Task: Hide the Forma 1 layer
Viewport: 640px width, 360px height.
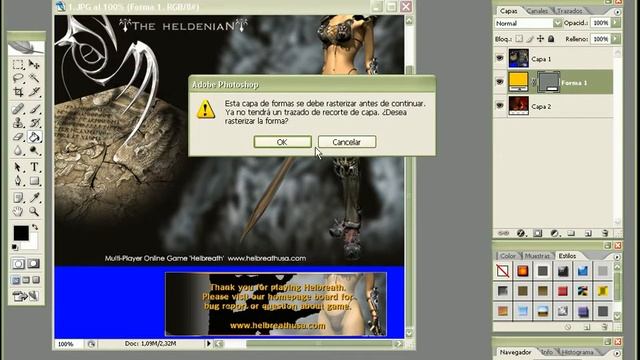Action: 500,82
